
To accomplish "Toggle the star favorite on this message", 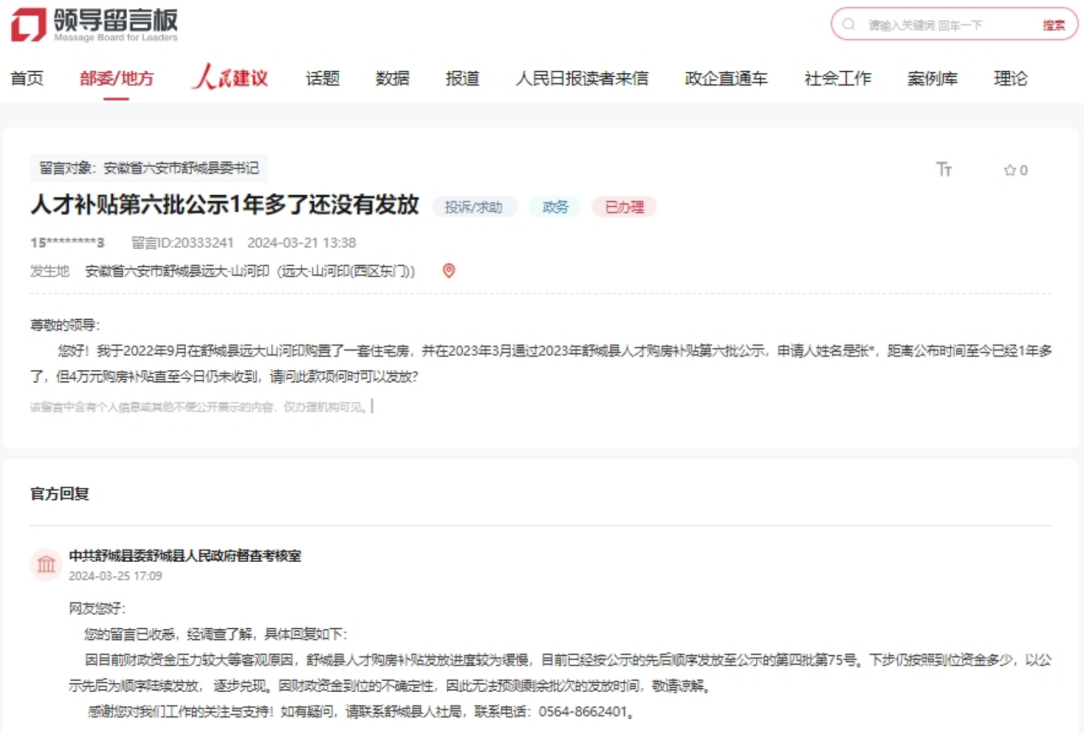I will point(1012,170).
